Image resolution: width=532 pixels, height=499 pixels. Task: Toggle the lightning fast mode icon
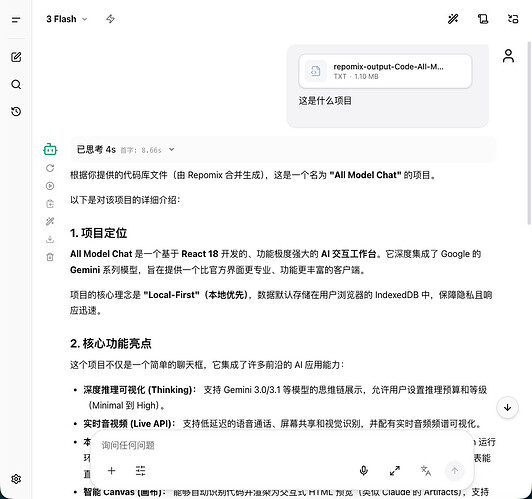tap(111, 19)
